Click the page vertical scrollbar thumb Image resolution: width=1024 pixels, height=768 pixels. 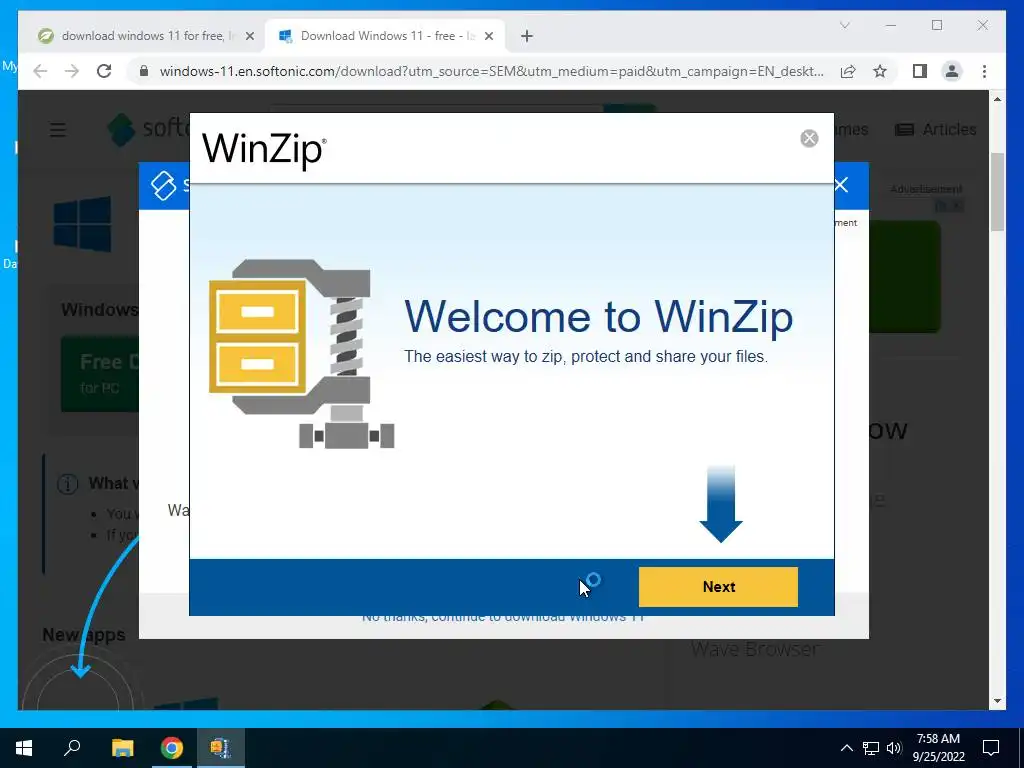click(997, 192)
